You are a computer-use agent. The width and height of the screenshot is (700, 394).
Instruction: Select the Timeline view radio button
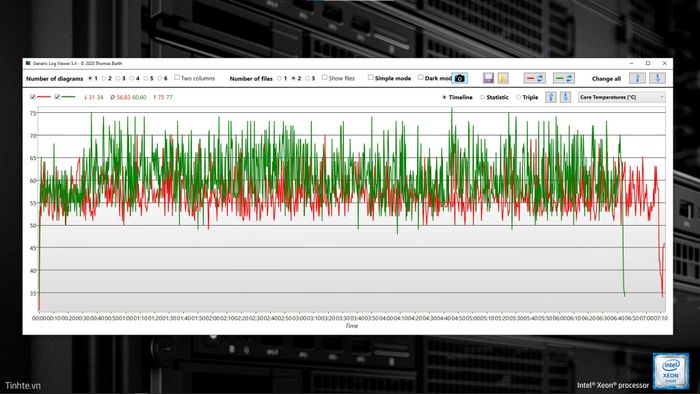tap(444, 97)
